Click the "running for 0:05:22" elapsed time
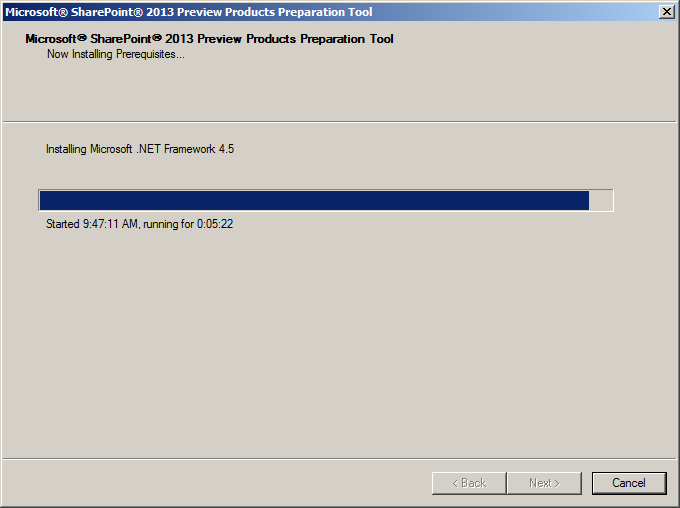This screenshot has height=508, width=680. (x=189, y=224)
